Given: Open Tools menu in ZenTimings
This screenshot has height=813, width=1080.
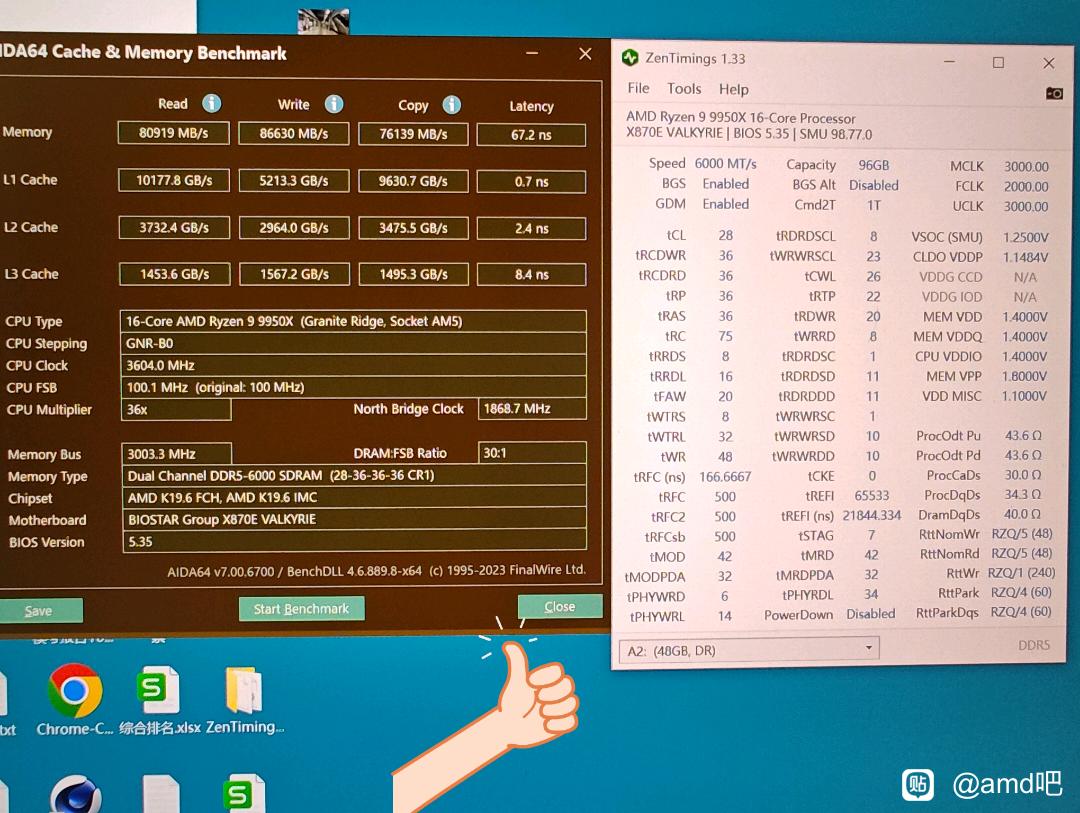Looking at the screenshot, I should click(684, 89).
